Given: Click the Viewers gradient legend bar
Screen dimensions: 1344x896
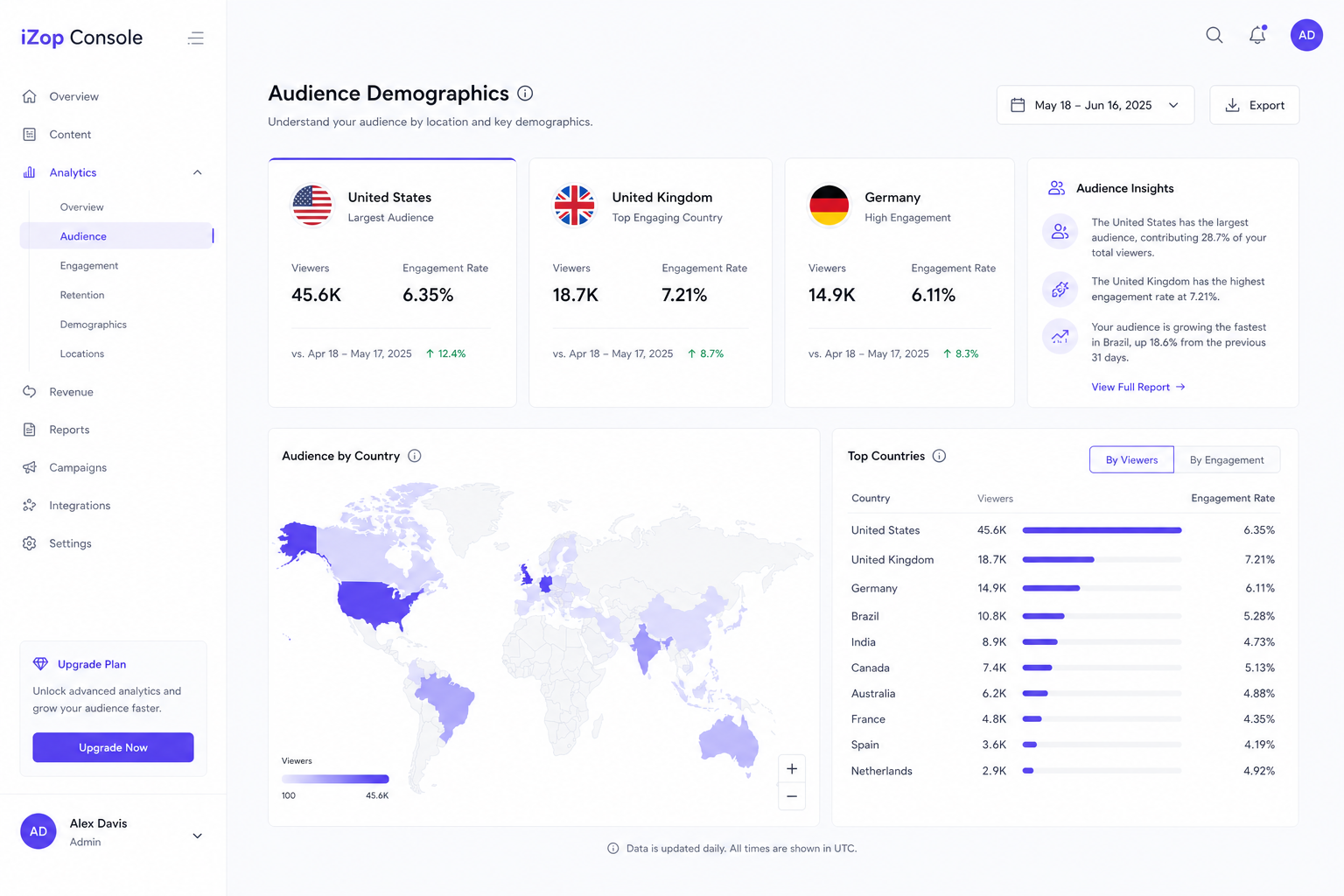Looking at the screenshot, I should coord(335,779).
